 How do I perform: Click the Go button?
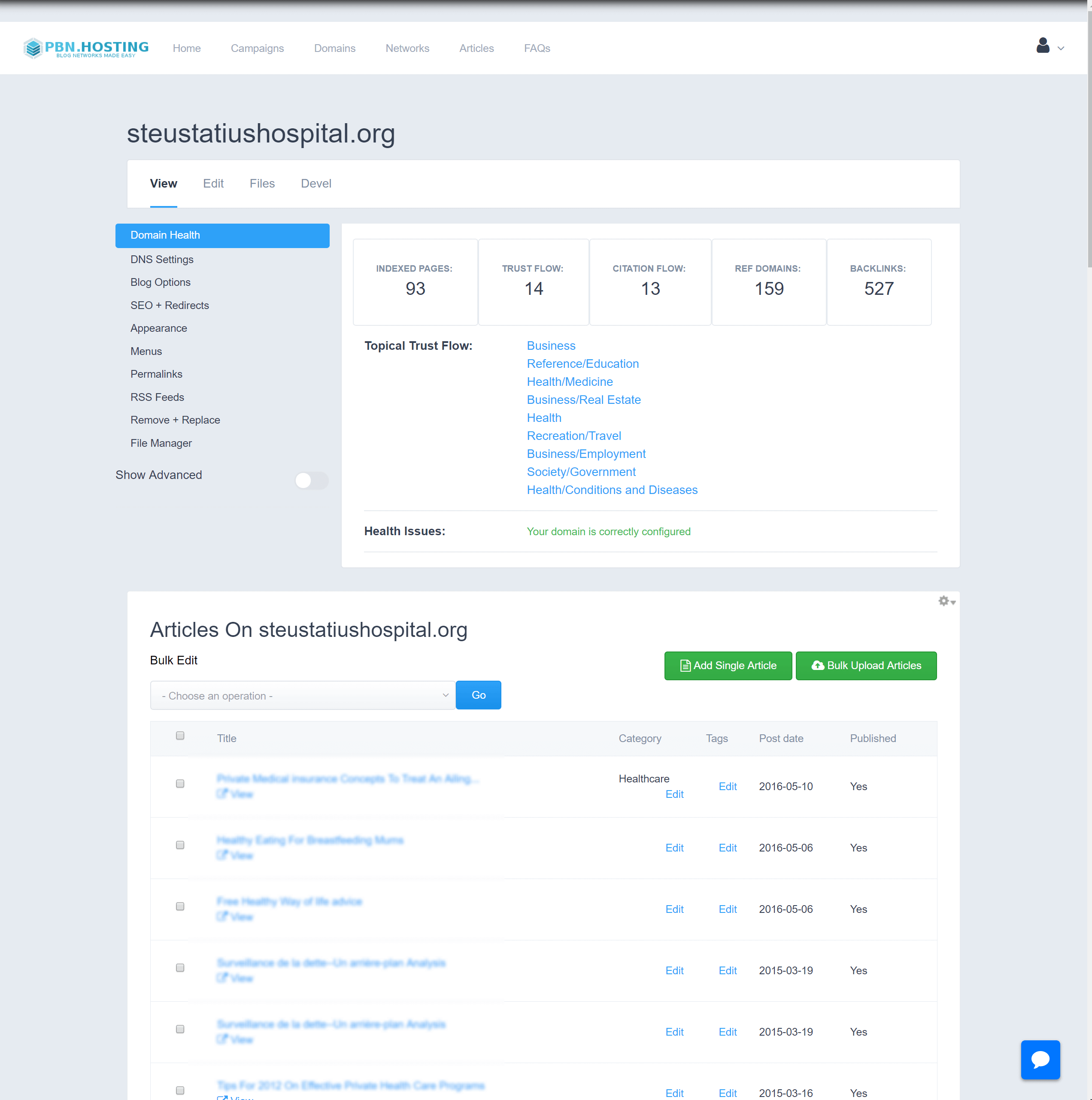point(479,695)
